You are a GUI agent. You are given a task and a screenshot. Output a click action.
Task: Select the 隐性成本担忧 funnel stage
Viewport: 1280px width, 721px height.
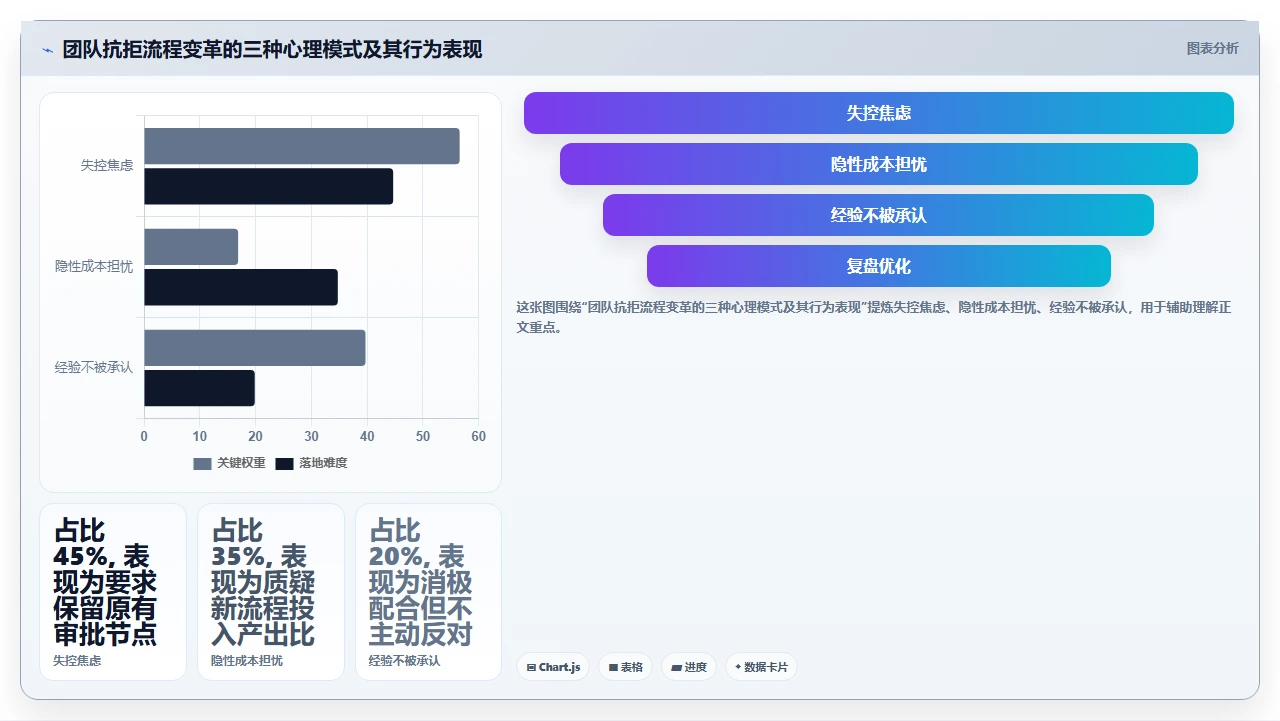click(x=879, y=164)
